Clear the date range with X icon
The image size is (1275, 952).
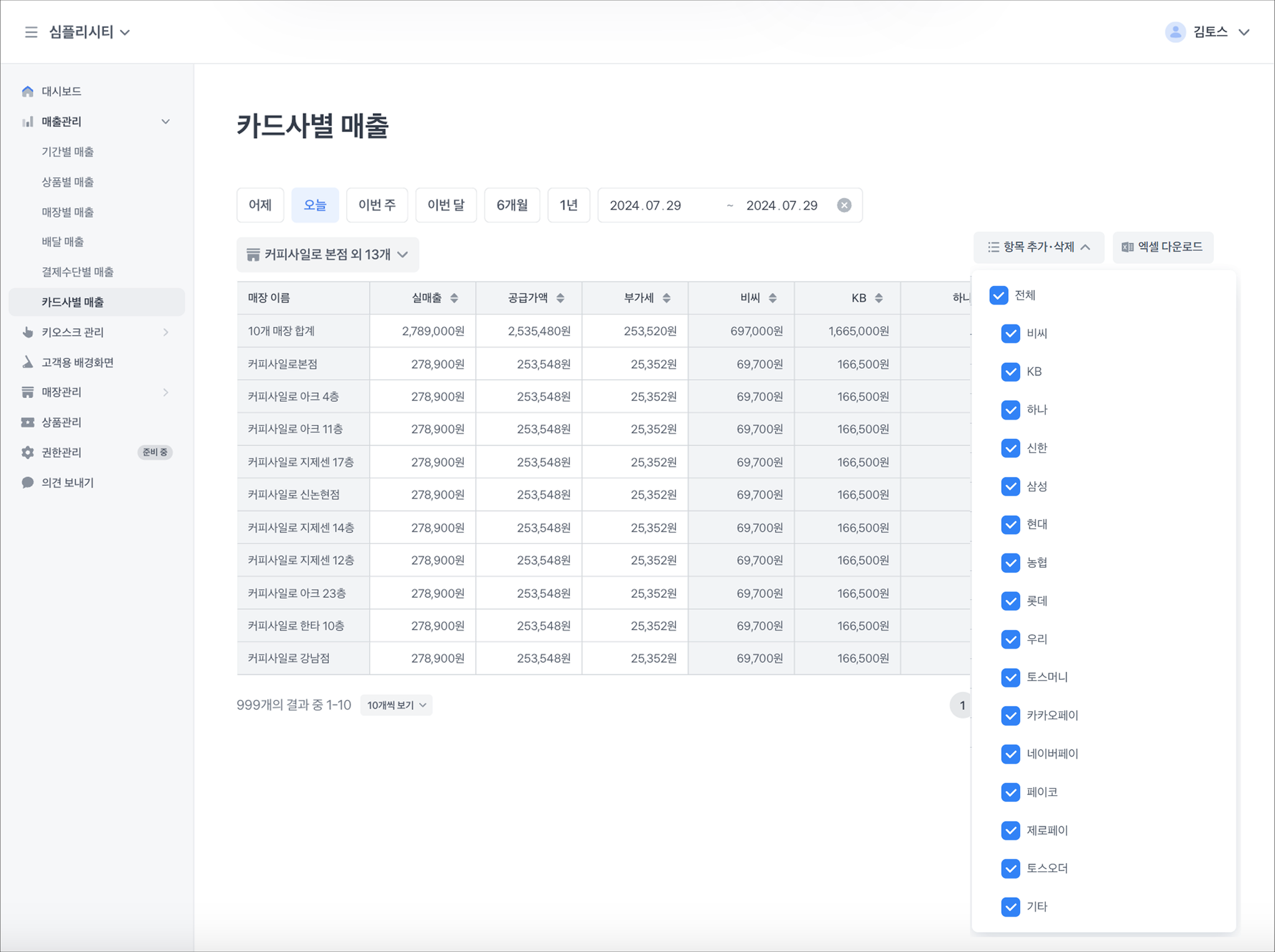pos(844,205)
